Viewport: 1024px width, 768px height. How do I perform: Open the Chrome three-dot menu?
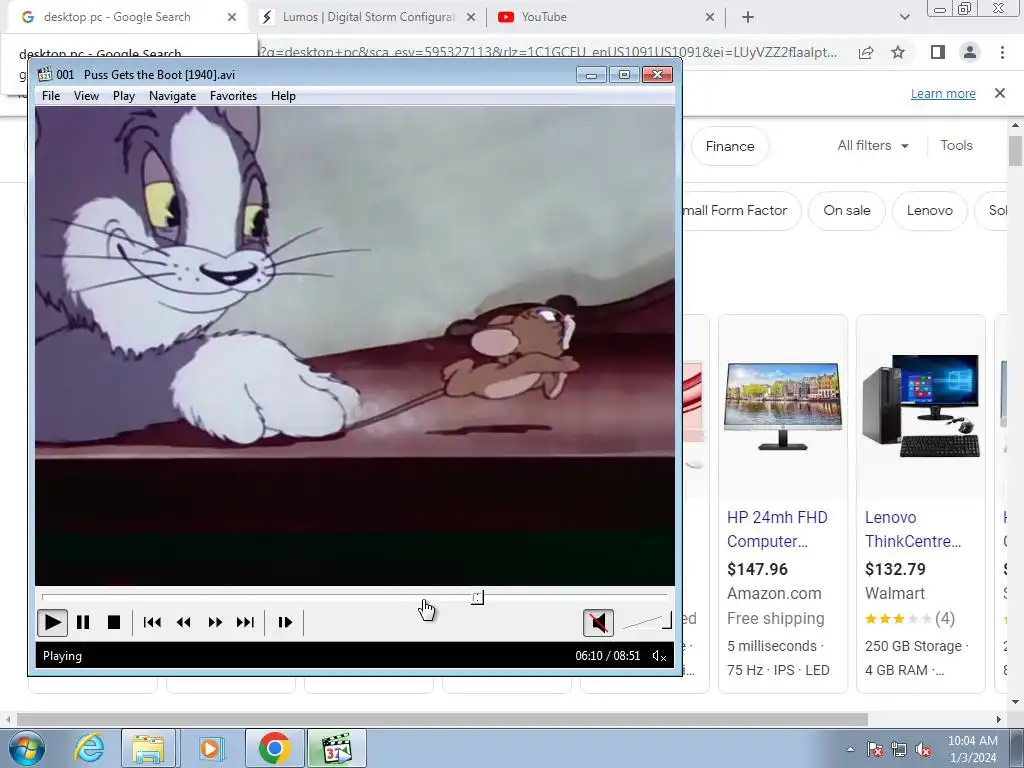1002,52
